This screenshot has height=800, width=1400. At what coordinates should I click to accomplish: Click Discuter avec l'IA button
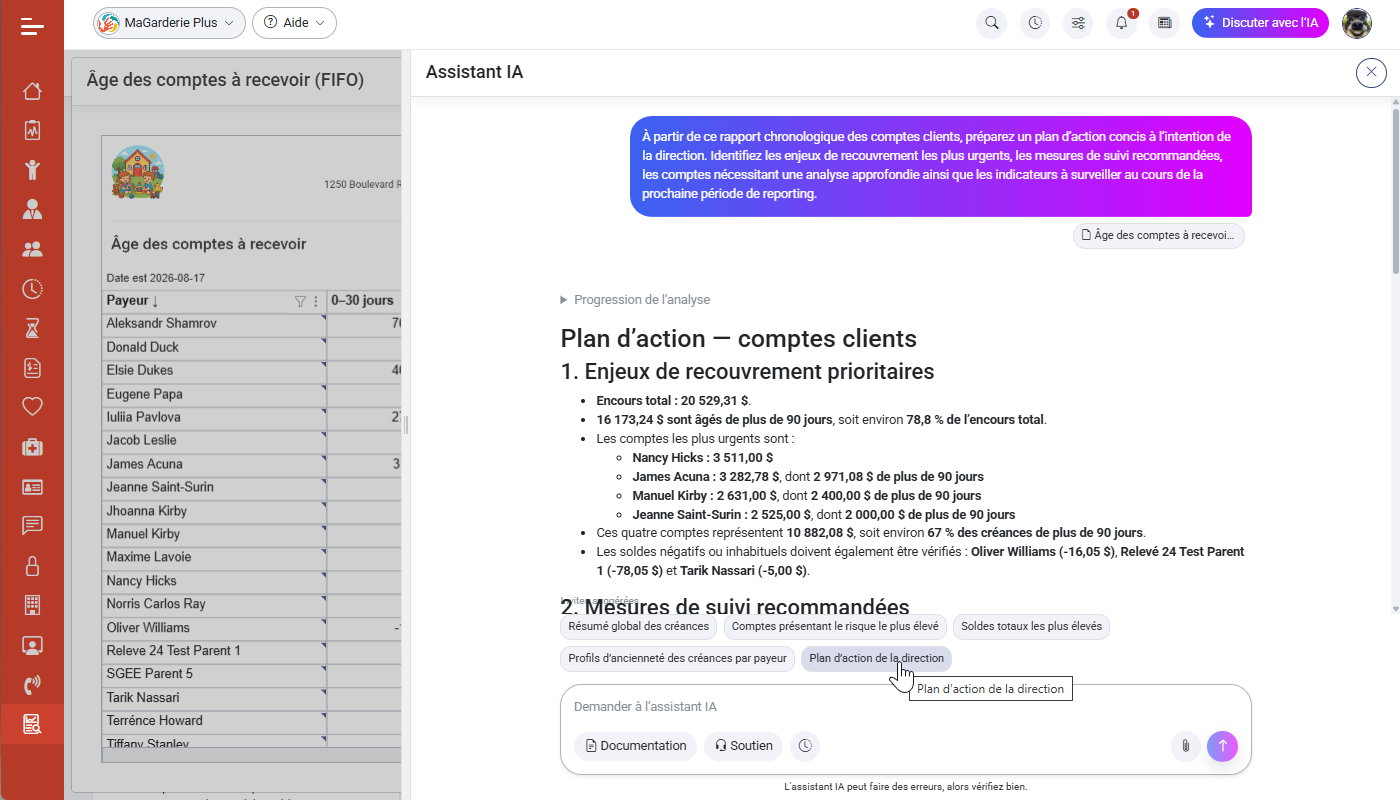(x=1260, y=23)
